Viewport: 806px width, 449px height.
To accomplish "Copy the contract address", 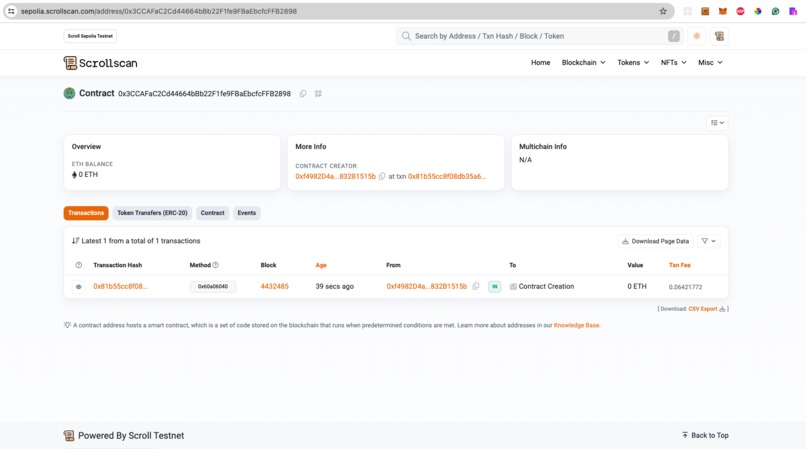I will coord(303,94).
